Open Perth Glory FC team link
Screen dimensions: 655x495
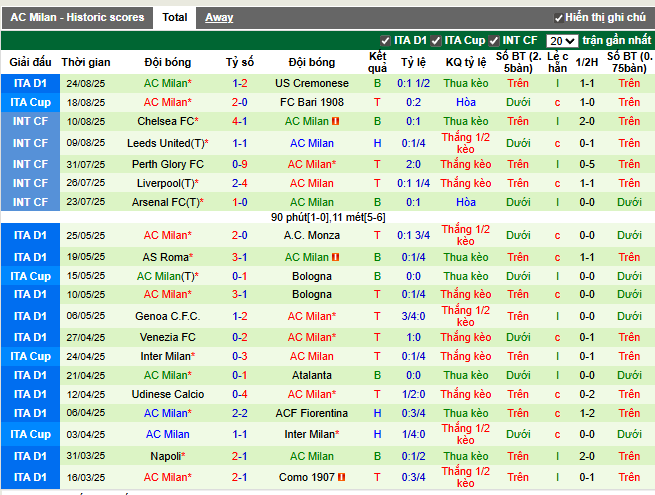168,164
